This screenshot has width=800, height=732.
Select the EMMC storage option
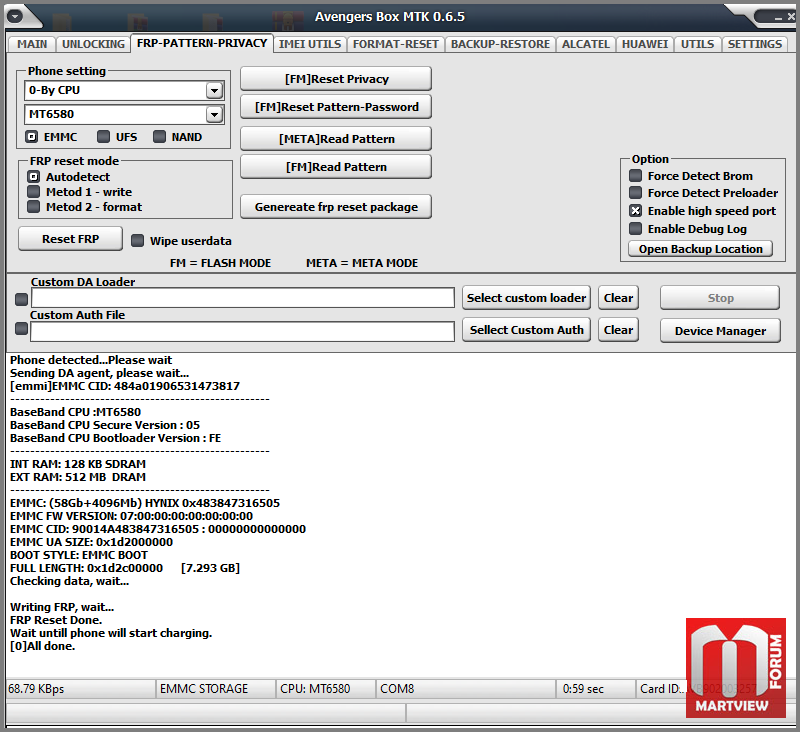coord(32,137)
